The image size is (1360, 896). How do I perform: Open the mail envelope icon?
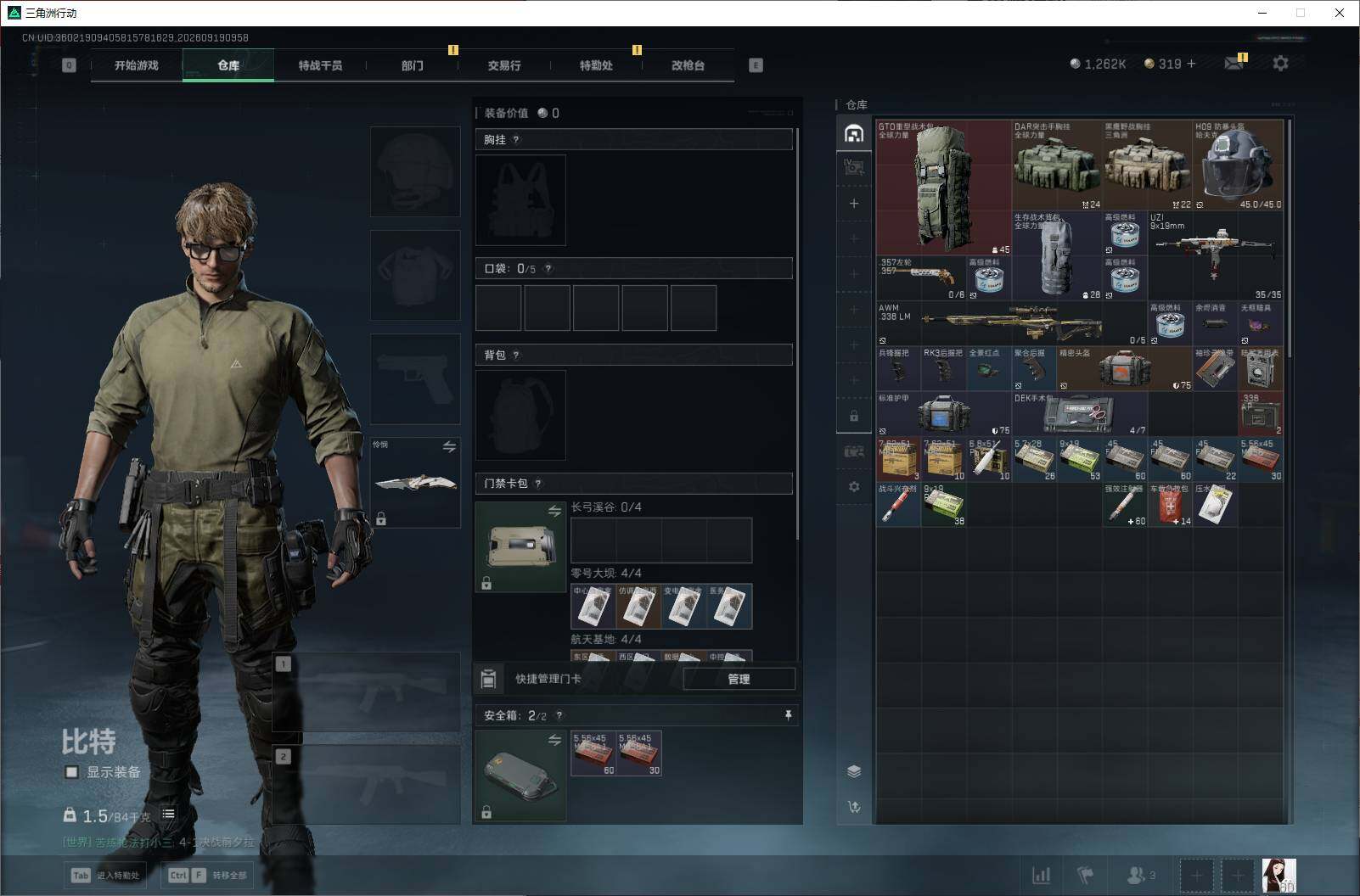click(x=1234, y=63)
